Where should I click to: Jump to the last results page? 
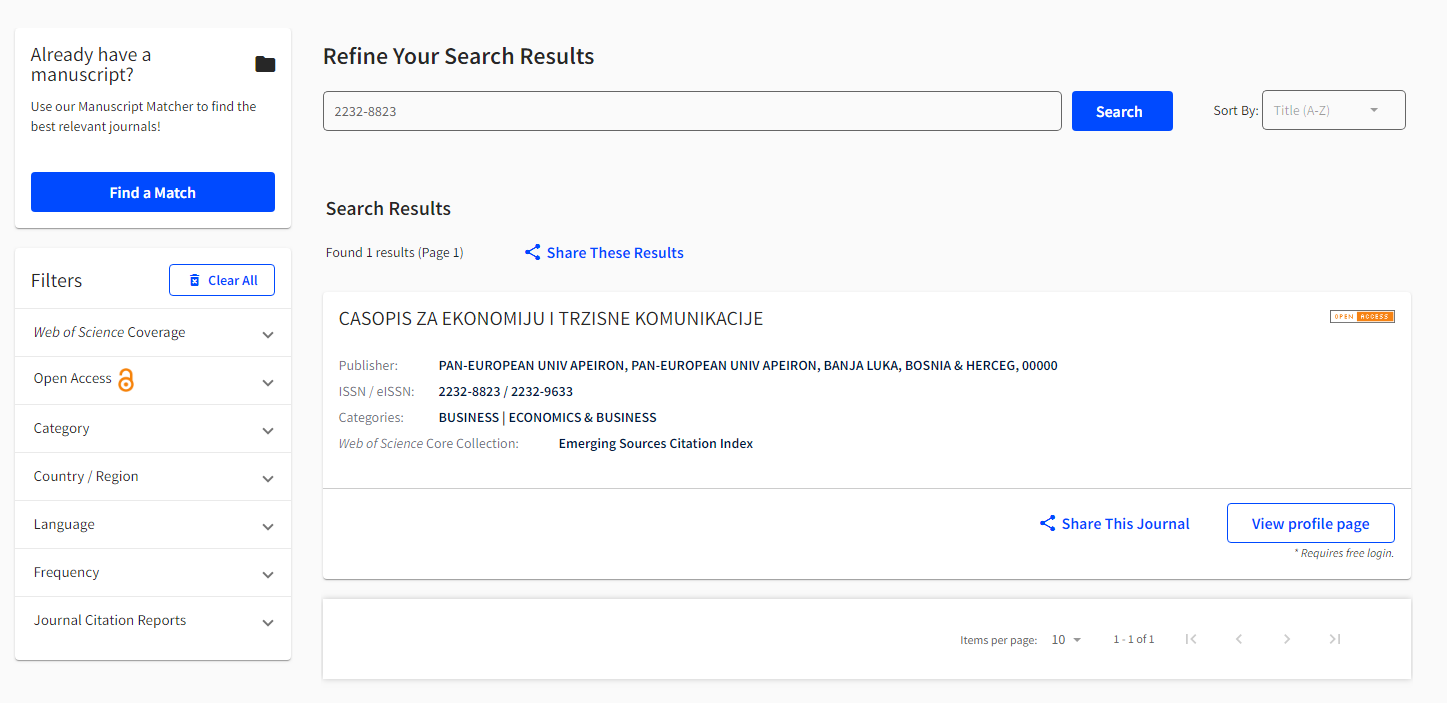[x=1334, y=639]
